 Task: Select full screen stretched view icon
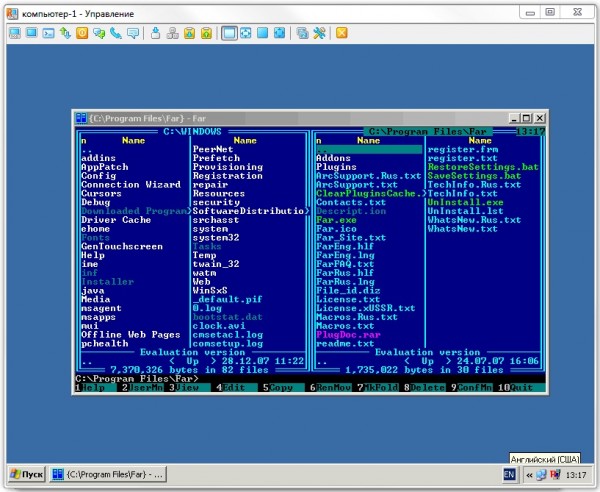pos(279,33)
